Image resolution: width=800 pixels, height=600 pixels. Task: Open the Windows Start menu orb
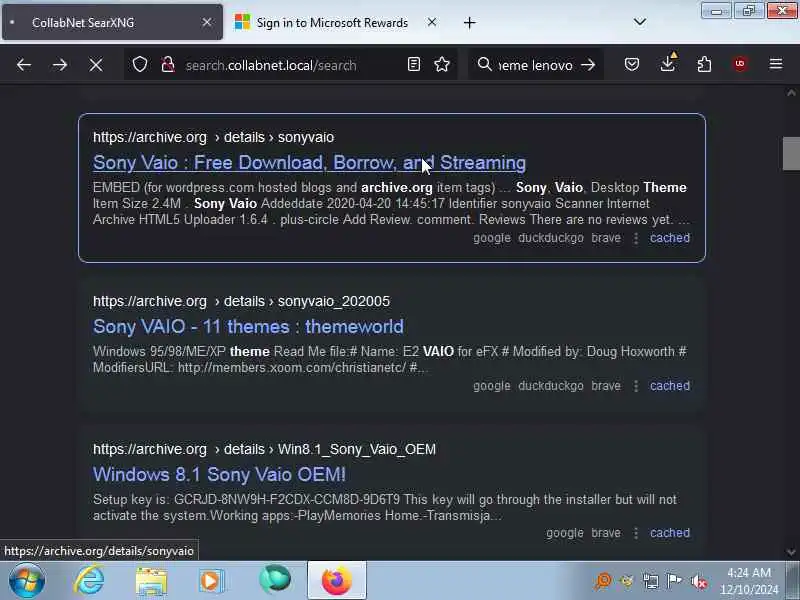click(26, 581)
